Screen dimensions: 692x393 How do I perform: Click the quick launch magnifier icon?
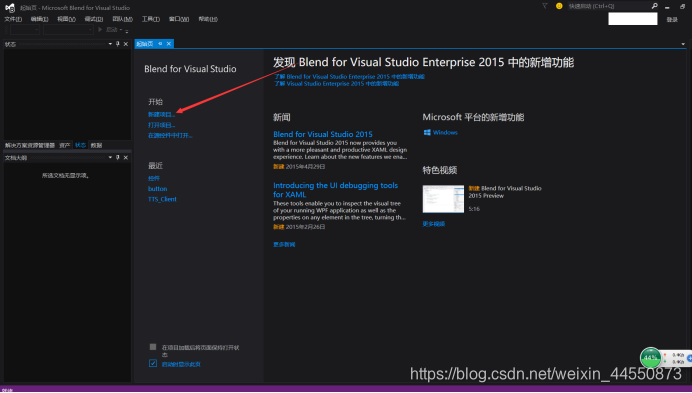coord(654,6)
